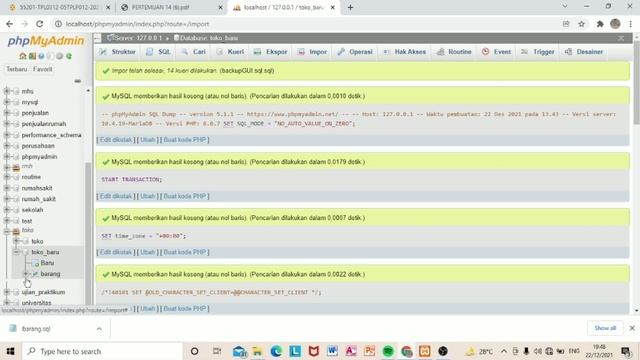Click the green reload navigation panel icon
Viewport: 640px width, 360px height.
(69, 56)
